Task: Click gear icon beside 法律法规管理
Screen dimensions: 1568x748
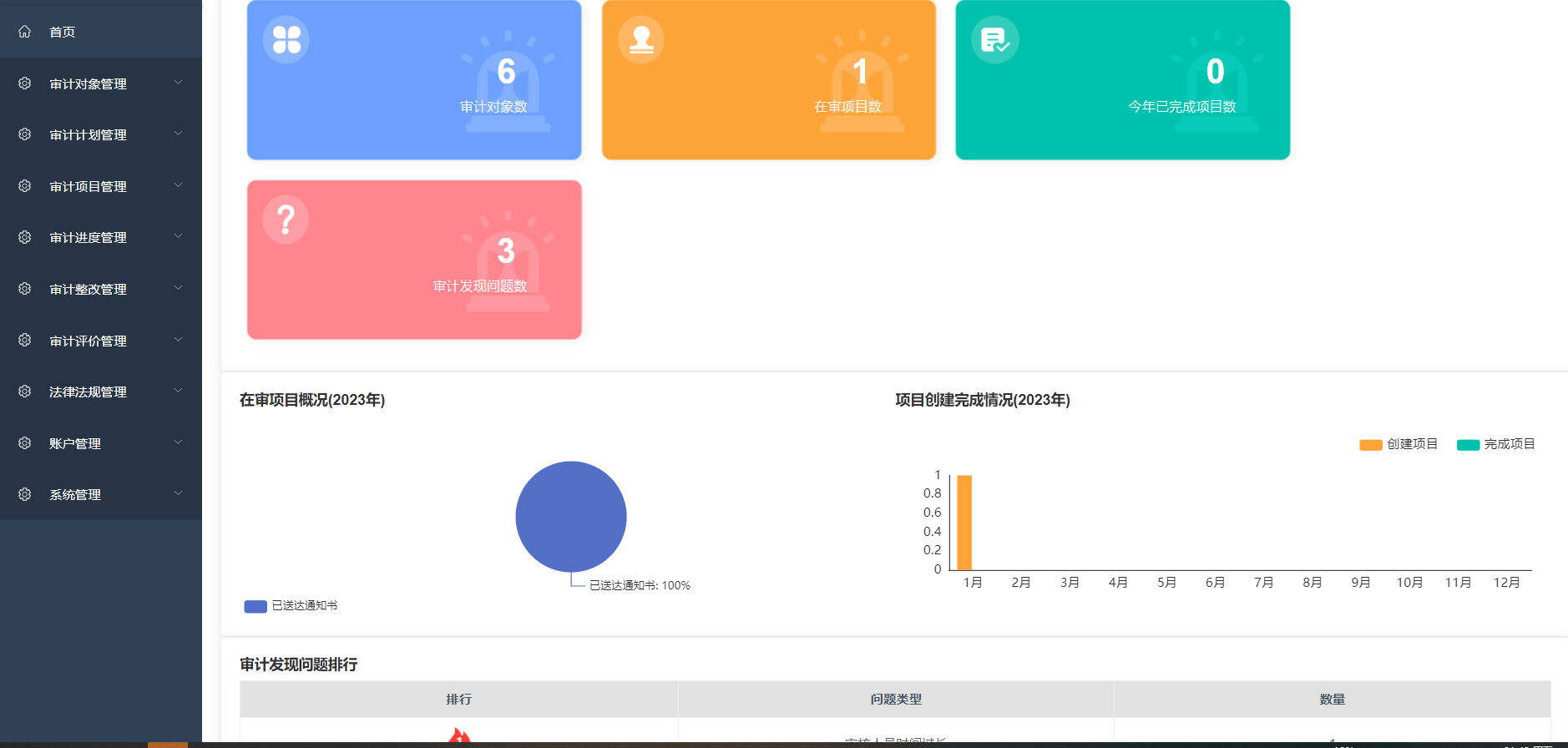Action: click(25, 392)
